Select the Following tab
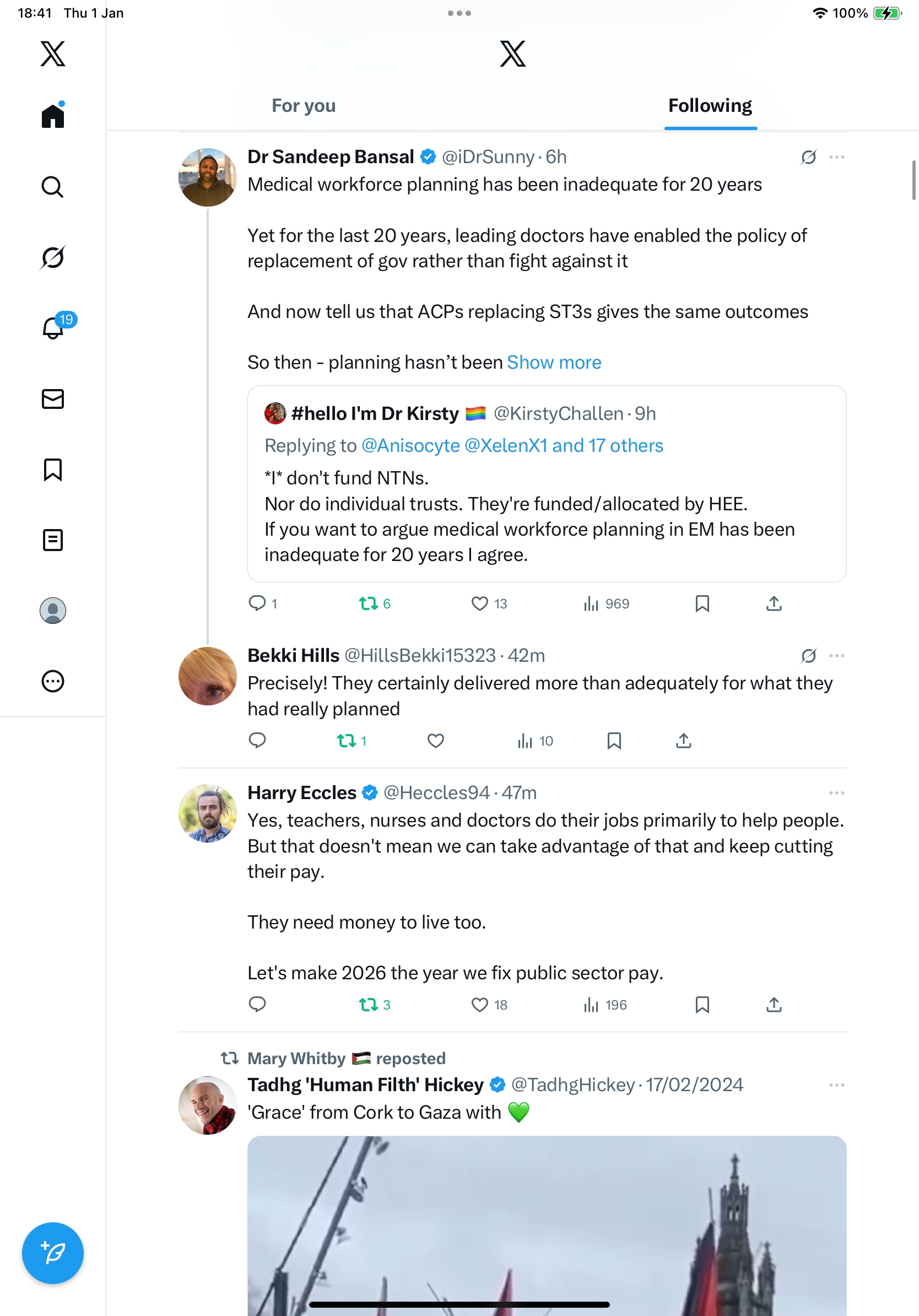Screen dimensions: 919x1316 pos(710,106)
